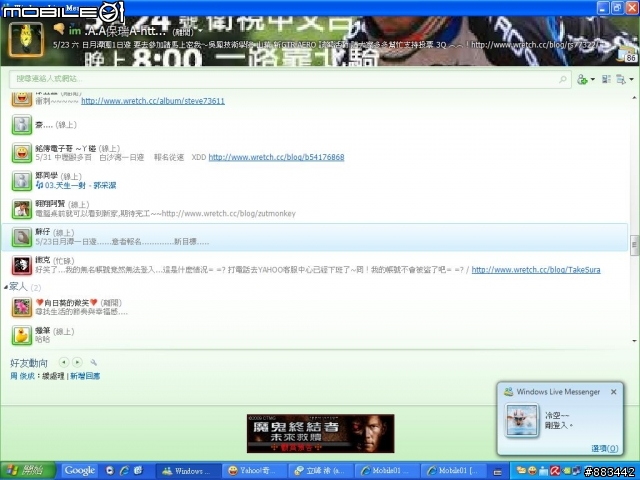Screen dimensions: 640x480
Task: Show next item in 好友動向
Action: pos(77,362)
